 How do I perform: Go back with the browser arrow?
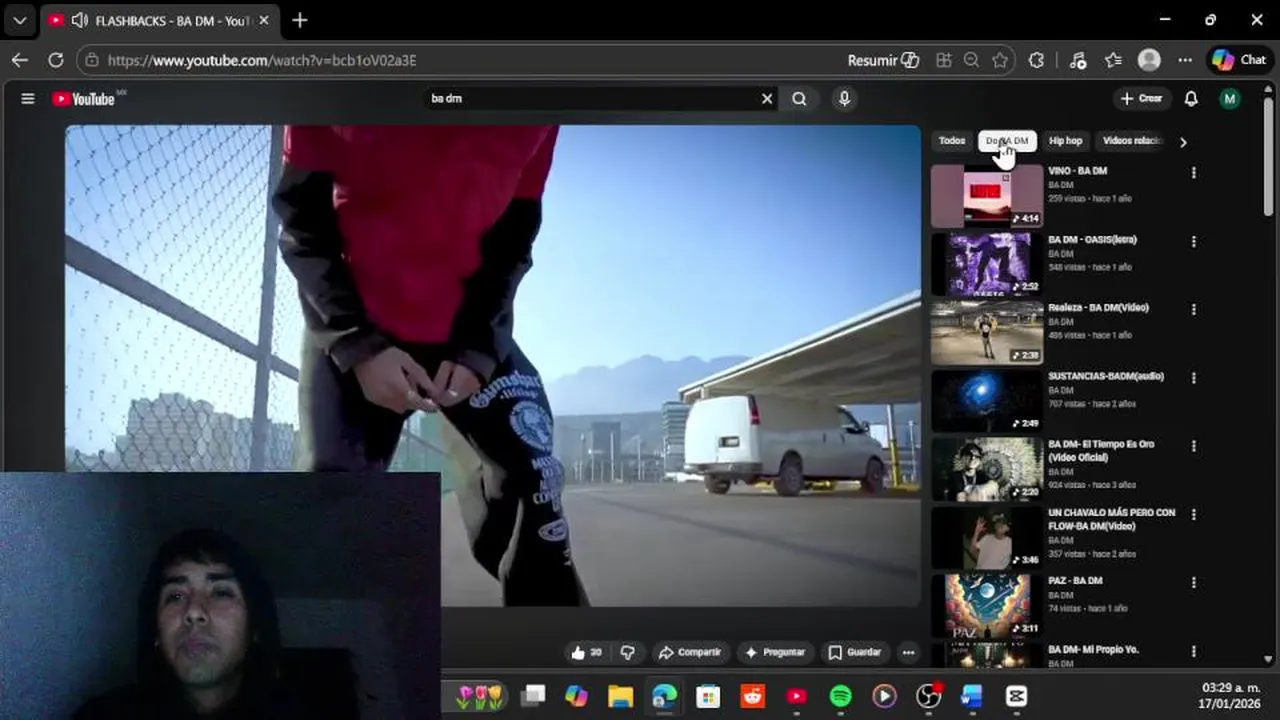20,60
